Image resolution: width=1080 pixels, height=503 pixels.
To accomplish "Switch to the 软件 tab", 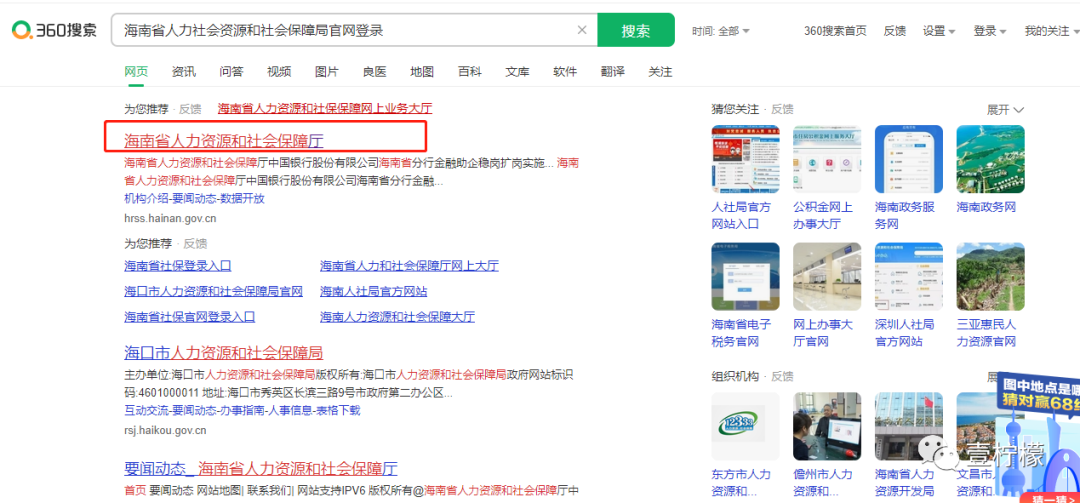I will click(x=565, y=72).
